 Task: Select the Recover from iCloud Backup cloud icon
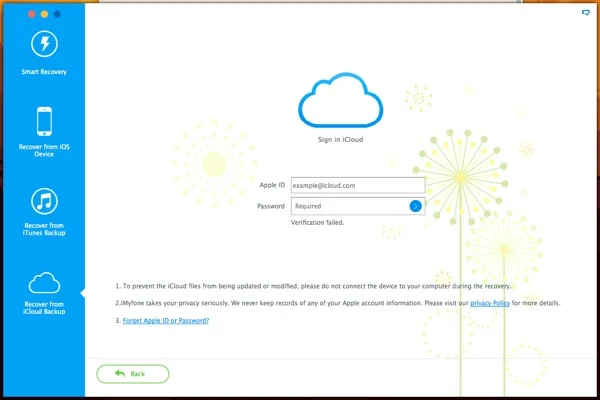pyautogui.click(x=44, y=283)
